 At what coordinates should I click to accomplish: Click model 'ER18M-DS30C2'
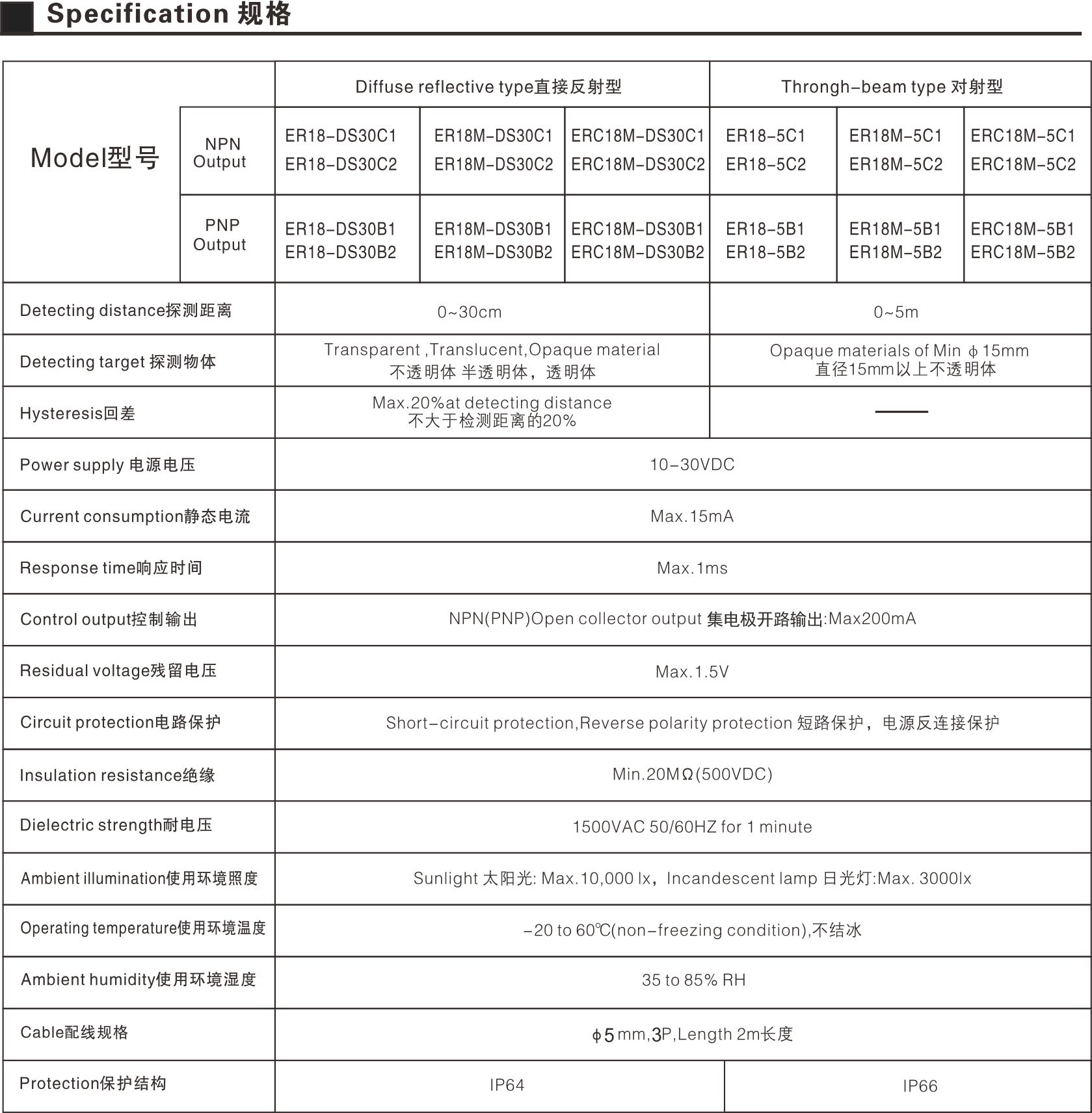point(494,164)
